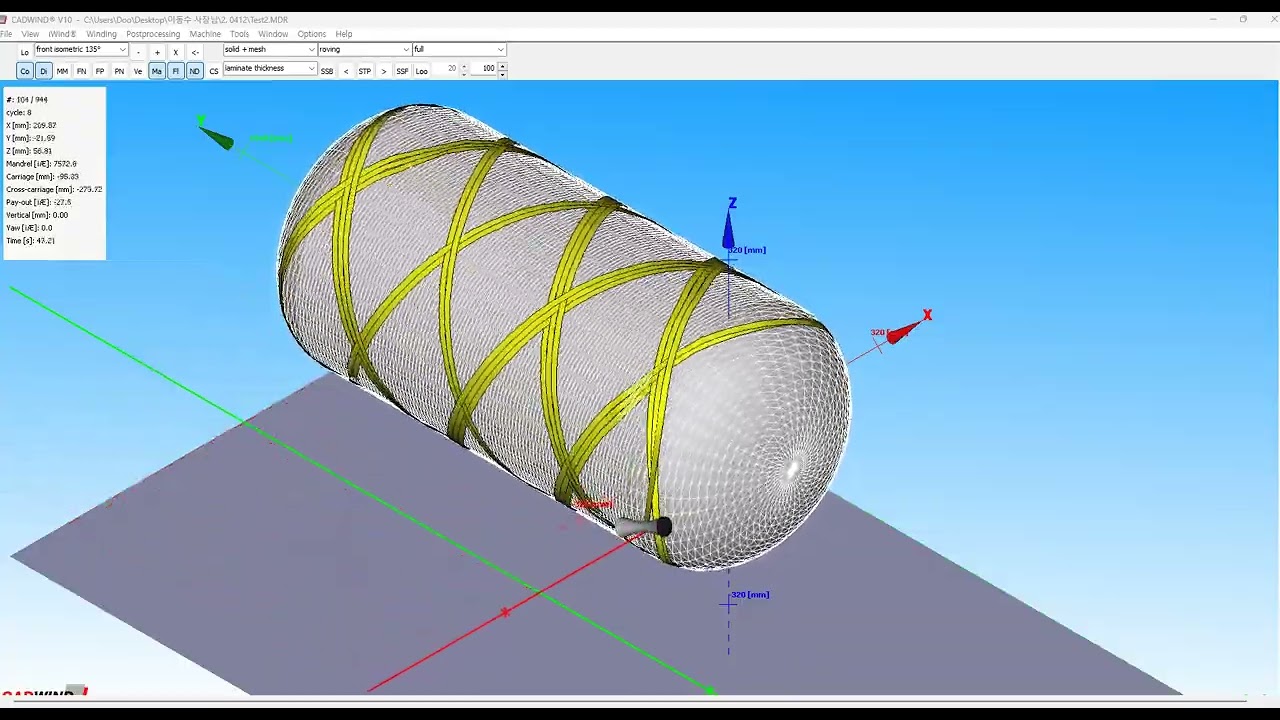Click the Lo toolbar button
1280x720 pixels.
click(25, 52)
